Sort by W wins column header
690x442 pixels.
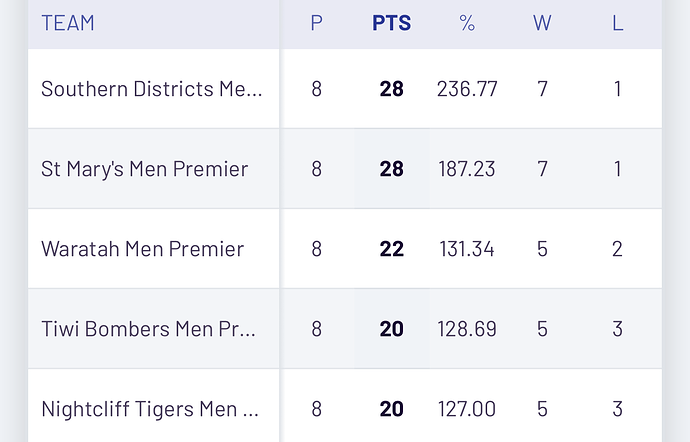point(542,23)
